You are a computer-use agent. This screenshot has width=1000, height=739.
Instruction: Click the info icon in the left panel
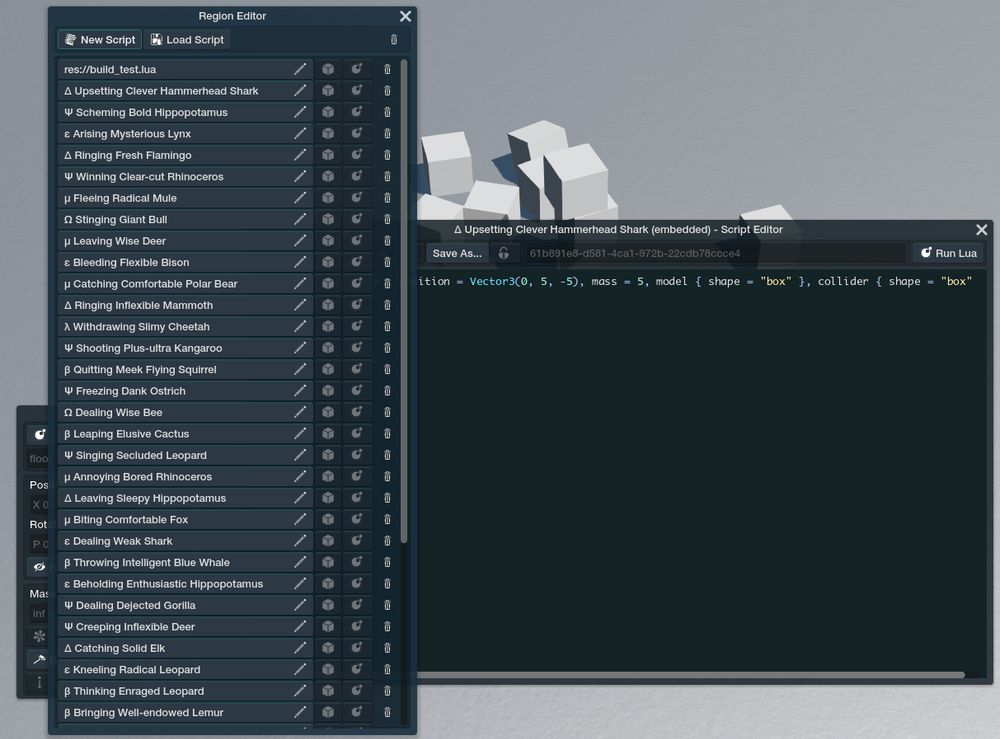(39, 682)
